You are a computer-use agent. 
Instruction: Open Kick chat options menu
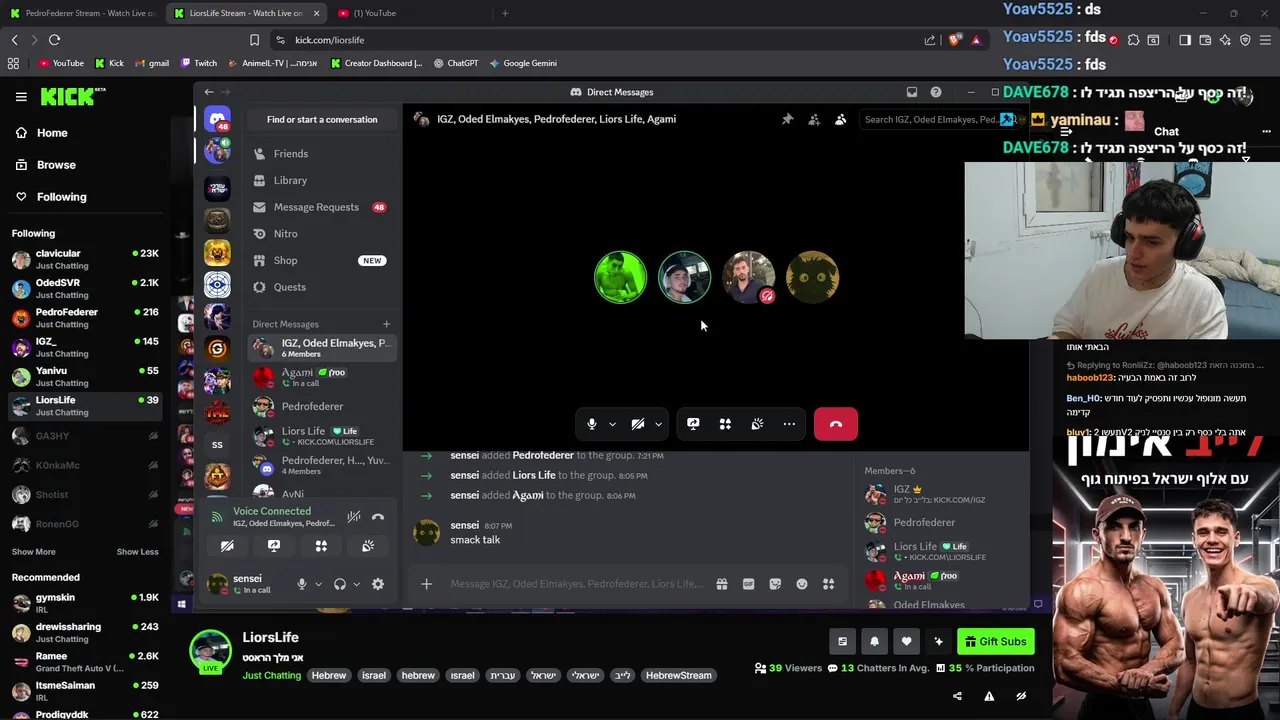click(1266, 132)
